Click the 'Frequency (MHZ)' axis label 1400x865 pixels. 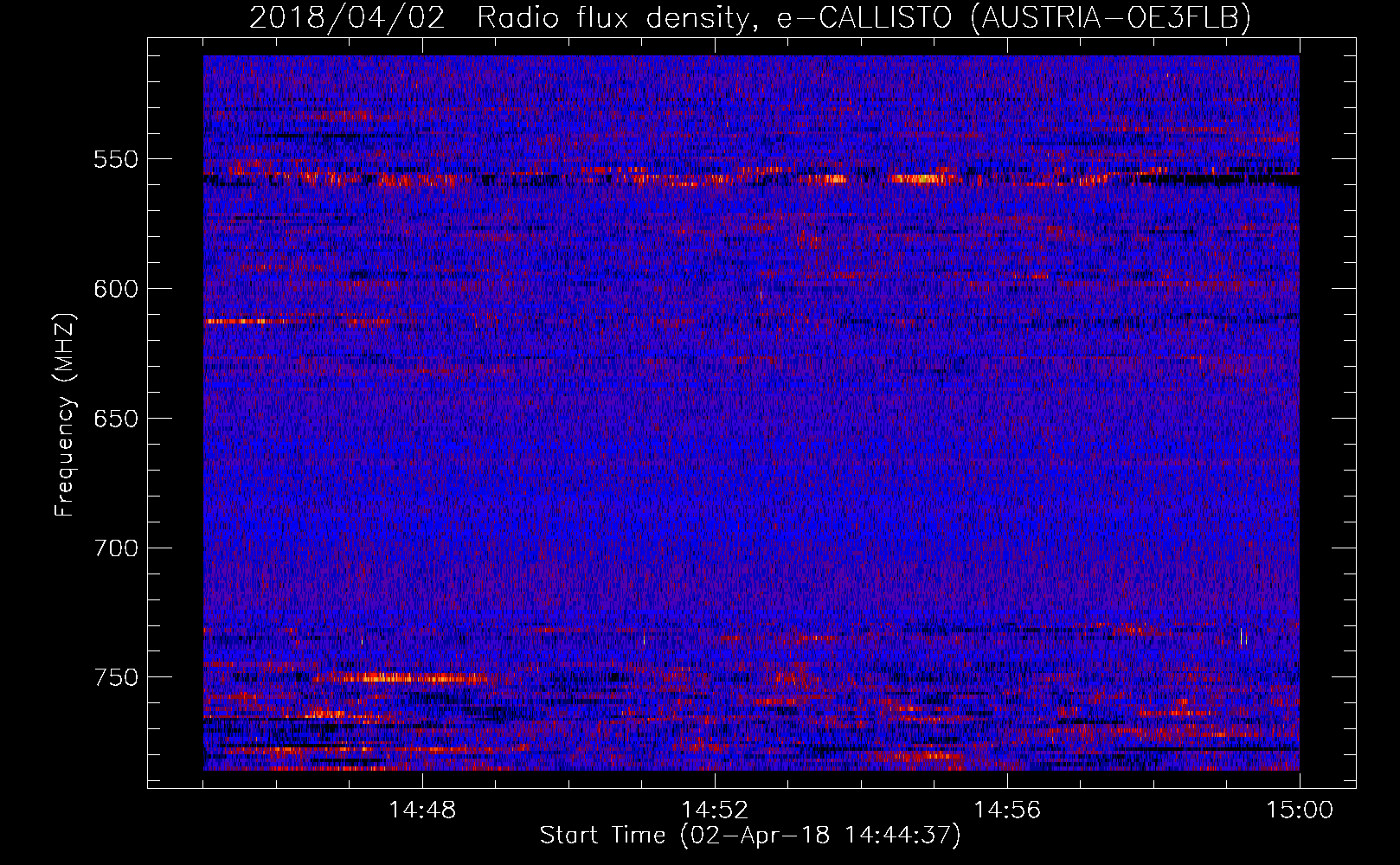(65, 414)
